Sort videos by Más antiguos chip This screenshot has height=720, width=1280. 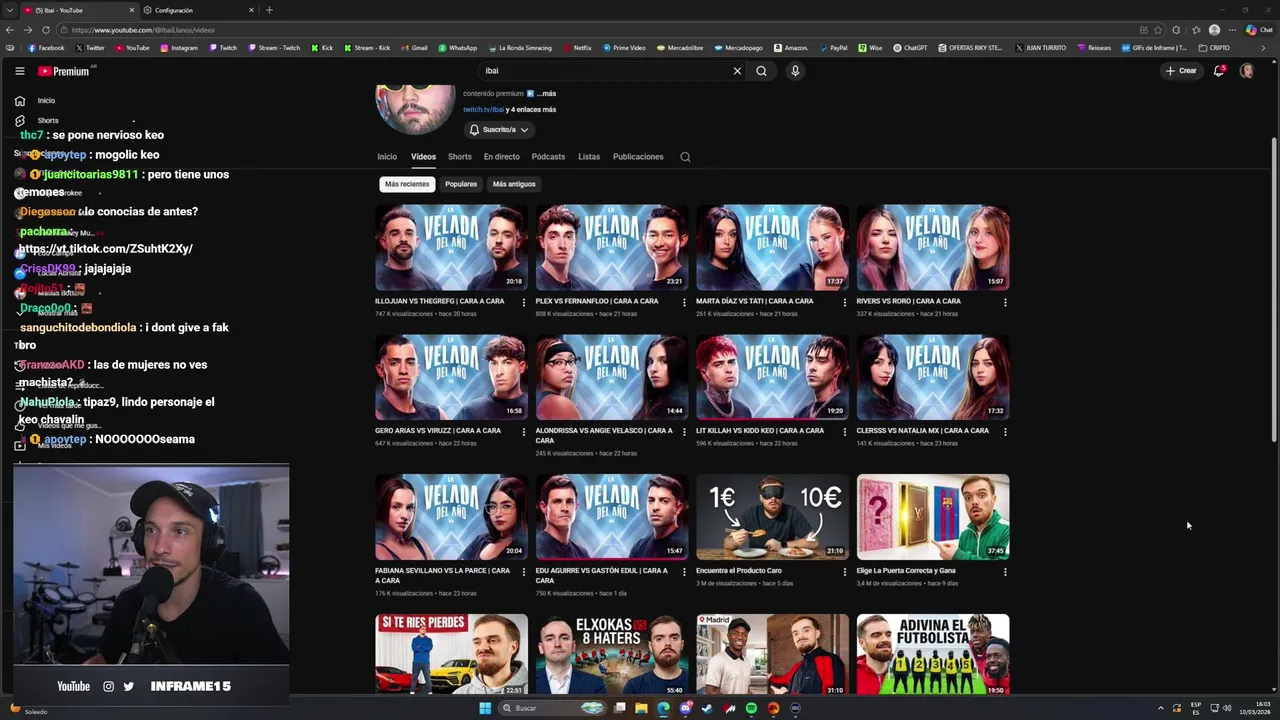(x=514, y=184)
